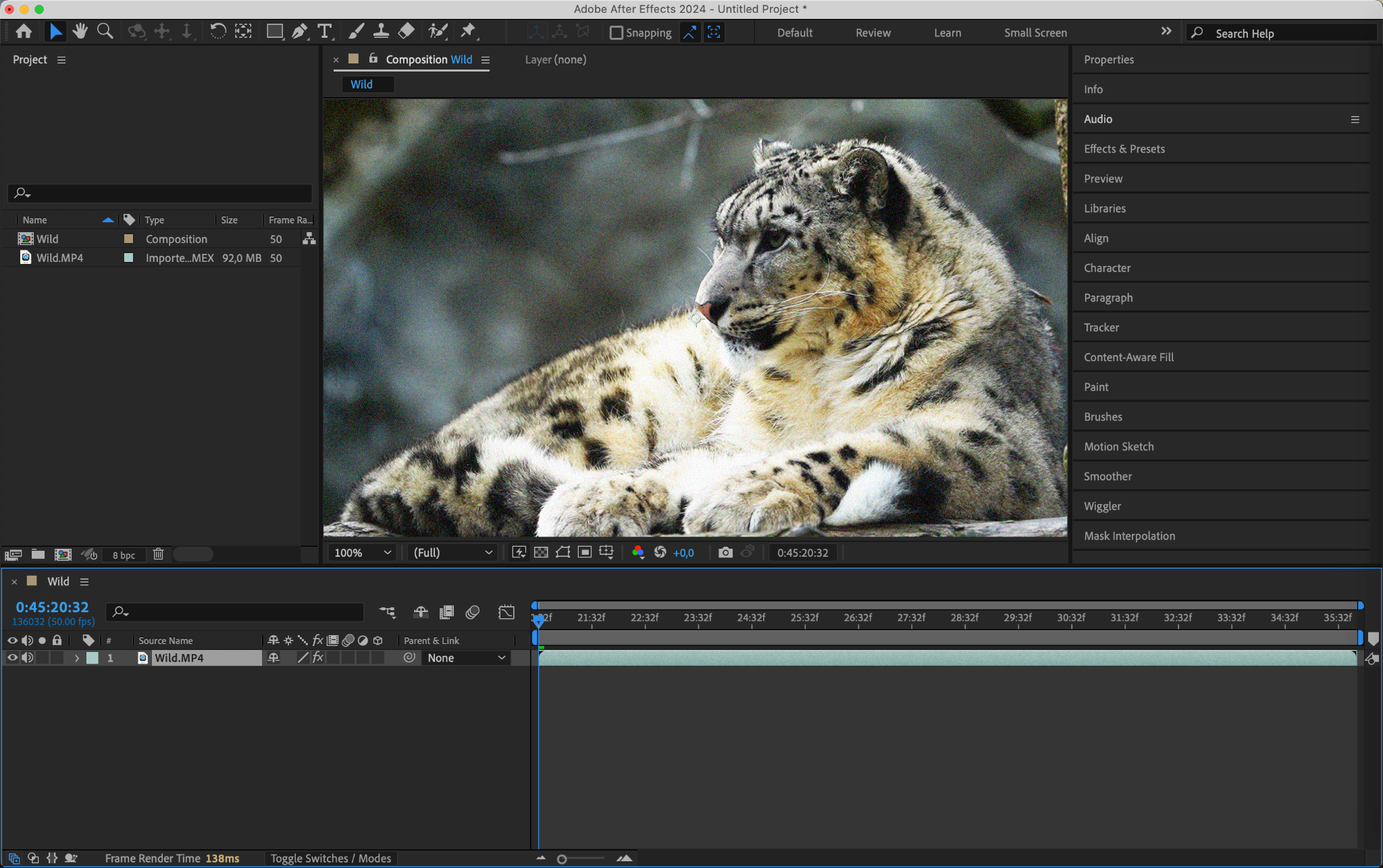The image size is (1383, 868).
Task: Select the Hand tool
Action: point(80,31)
